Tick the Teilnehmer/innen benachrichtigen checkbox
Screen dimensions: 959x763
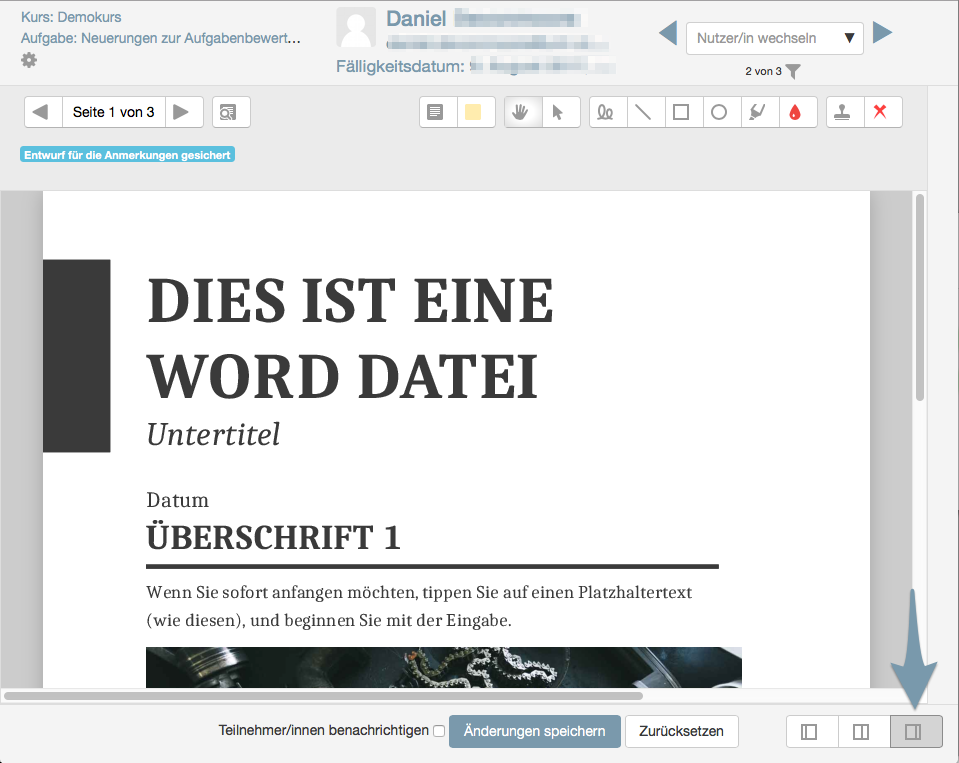click(x=438, y=731)
